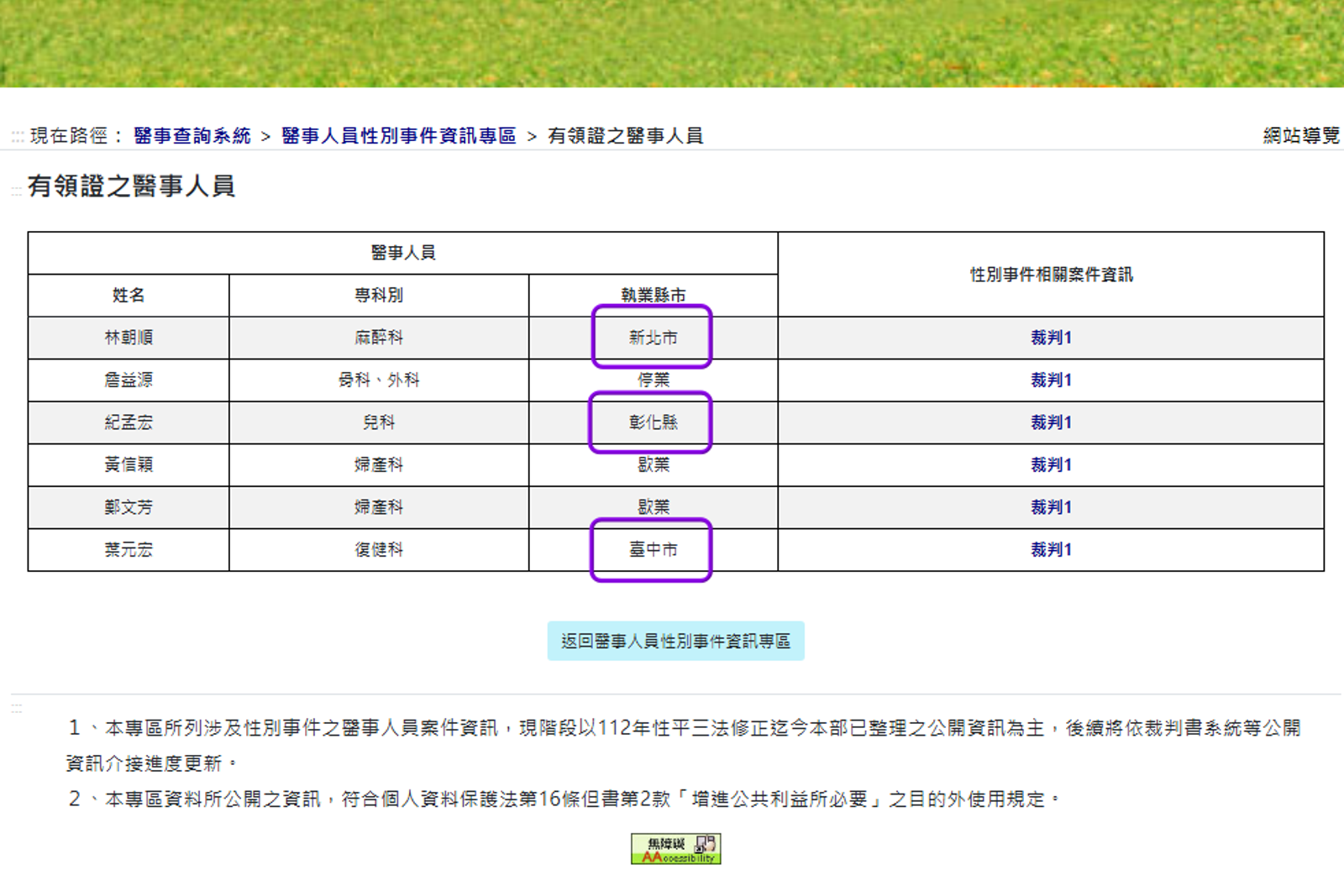Open 裁判1 for 鄭文芳

(x=1053, y=507)
